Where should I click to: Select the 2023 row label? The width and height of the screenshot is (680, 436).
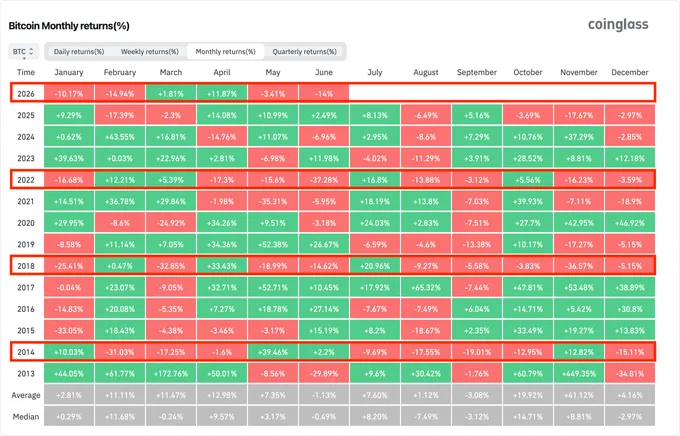click(x=26, y=158)
